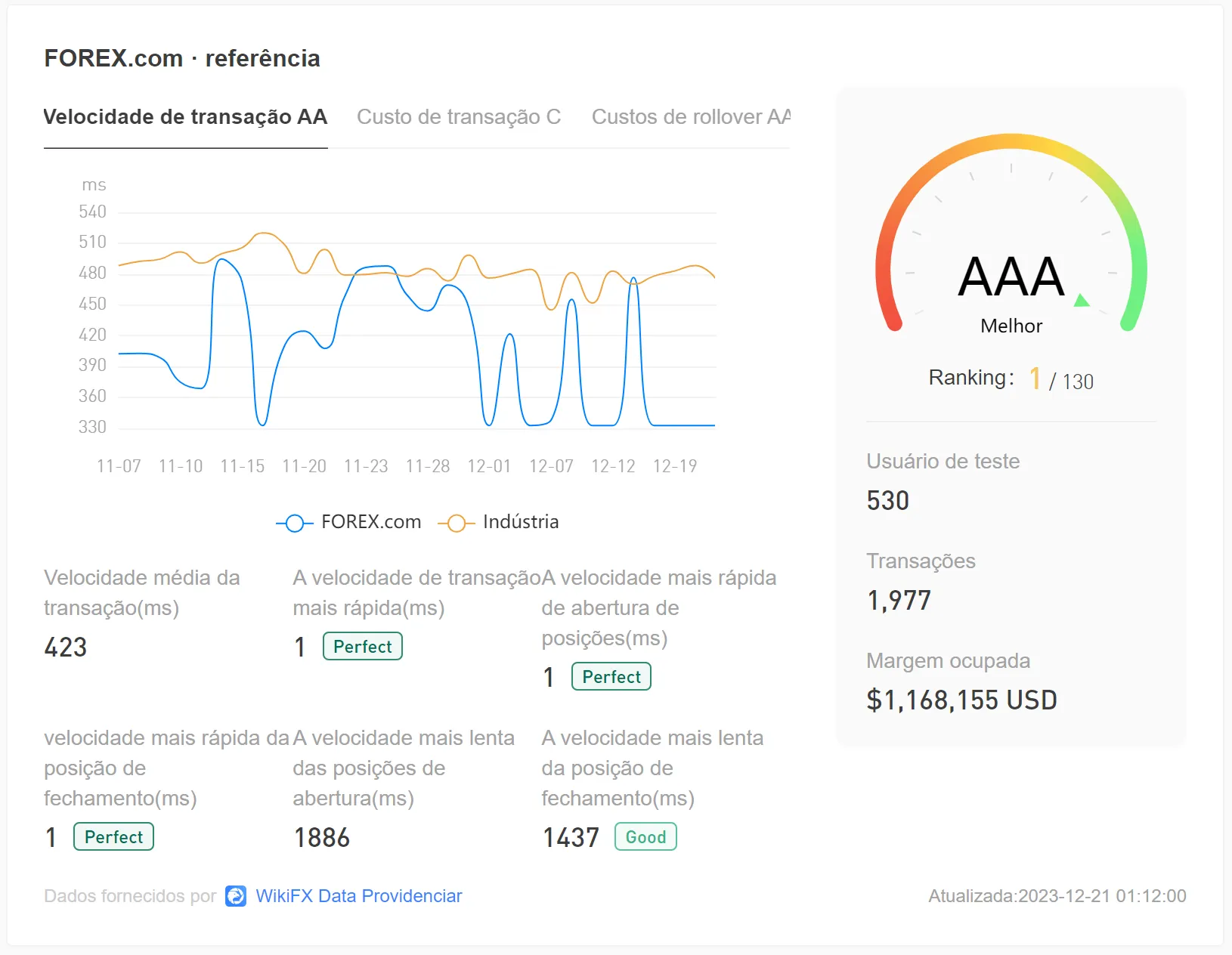Click the Atualizada 2023-12-21 timestamp

pos(1057,896)
